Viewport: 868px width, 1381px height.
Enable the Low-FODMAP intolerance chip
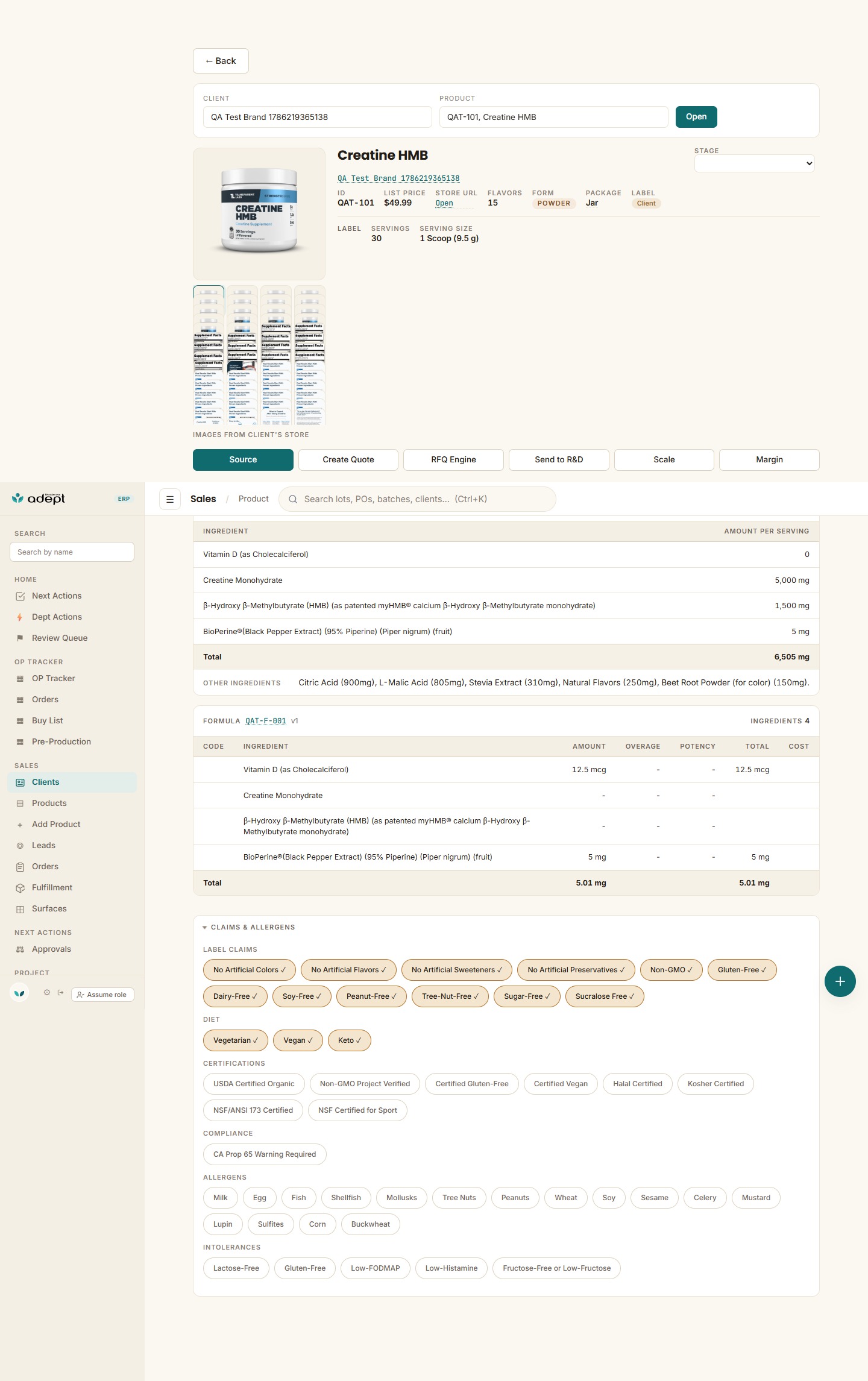coord(376,1268)
